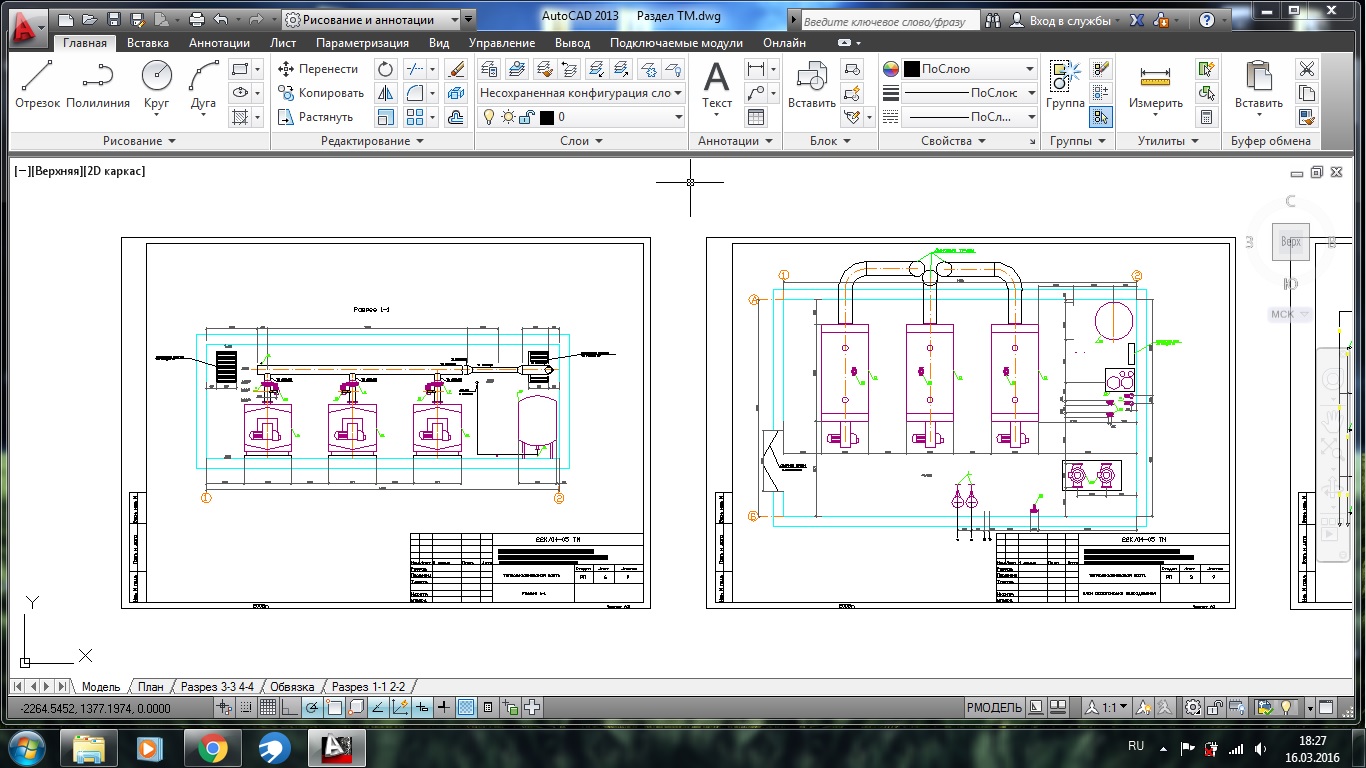The image size is (1366, 768).
Task: Open the Вставка ribbon tab
Action: pos(148,43)
